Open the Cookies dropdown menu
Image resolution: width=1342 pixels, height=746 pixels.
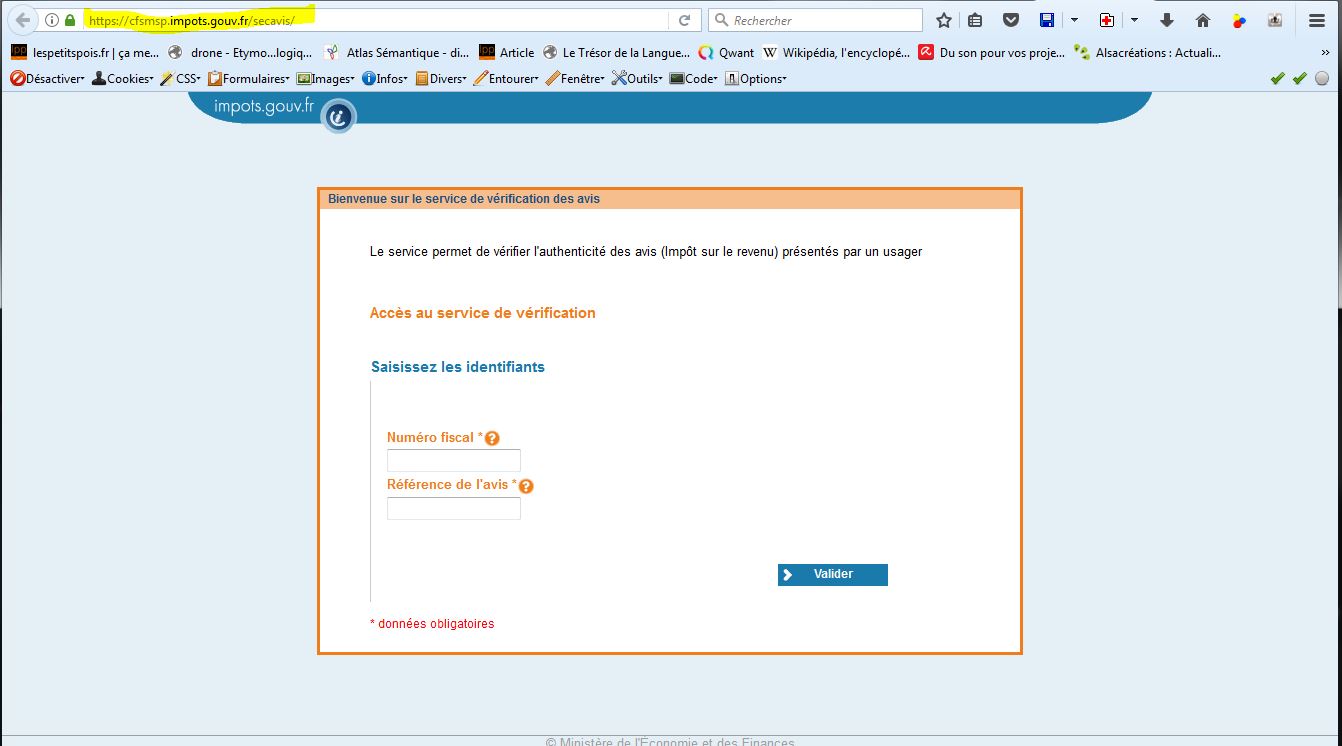pos(123,78)
